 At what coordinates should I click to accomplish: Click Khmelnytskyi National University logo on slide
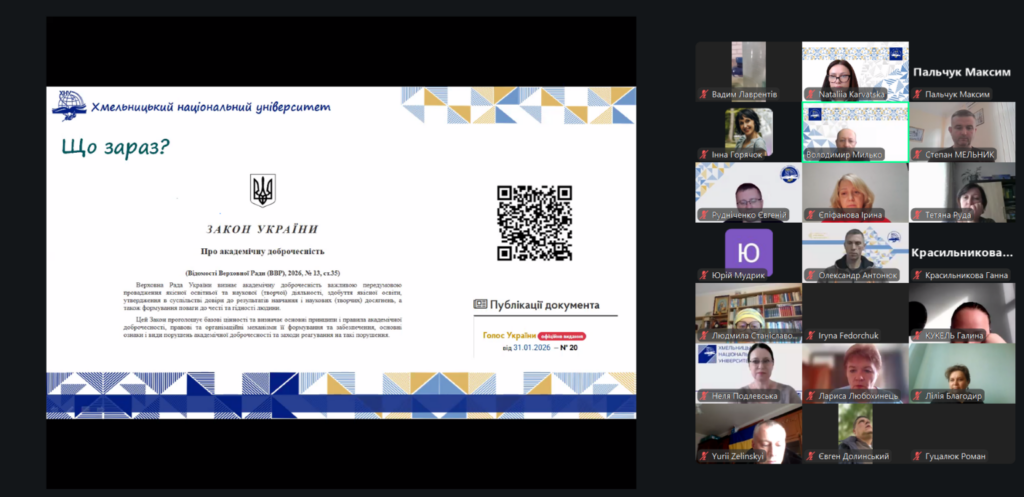pos(69,106)
